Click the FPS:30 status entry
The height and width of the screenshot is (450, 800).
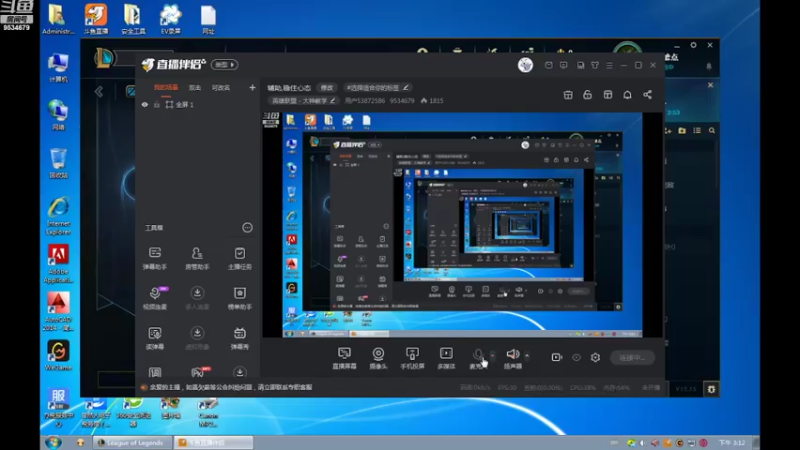(x=507, y=388)
